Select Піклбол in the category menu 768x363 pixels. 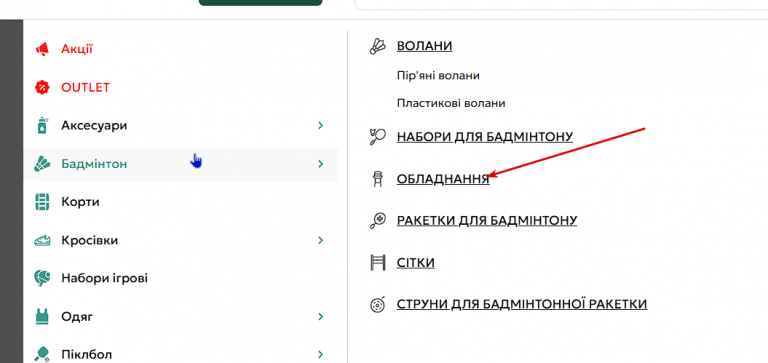(x=87, y=354)
